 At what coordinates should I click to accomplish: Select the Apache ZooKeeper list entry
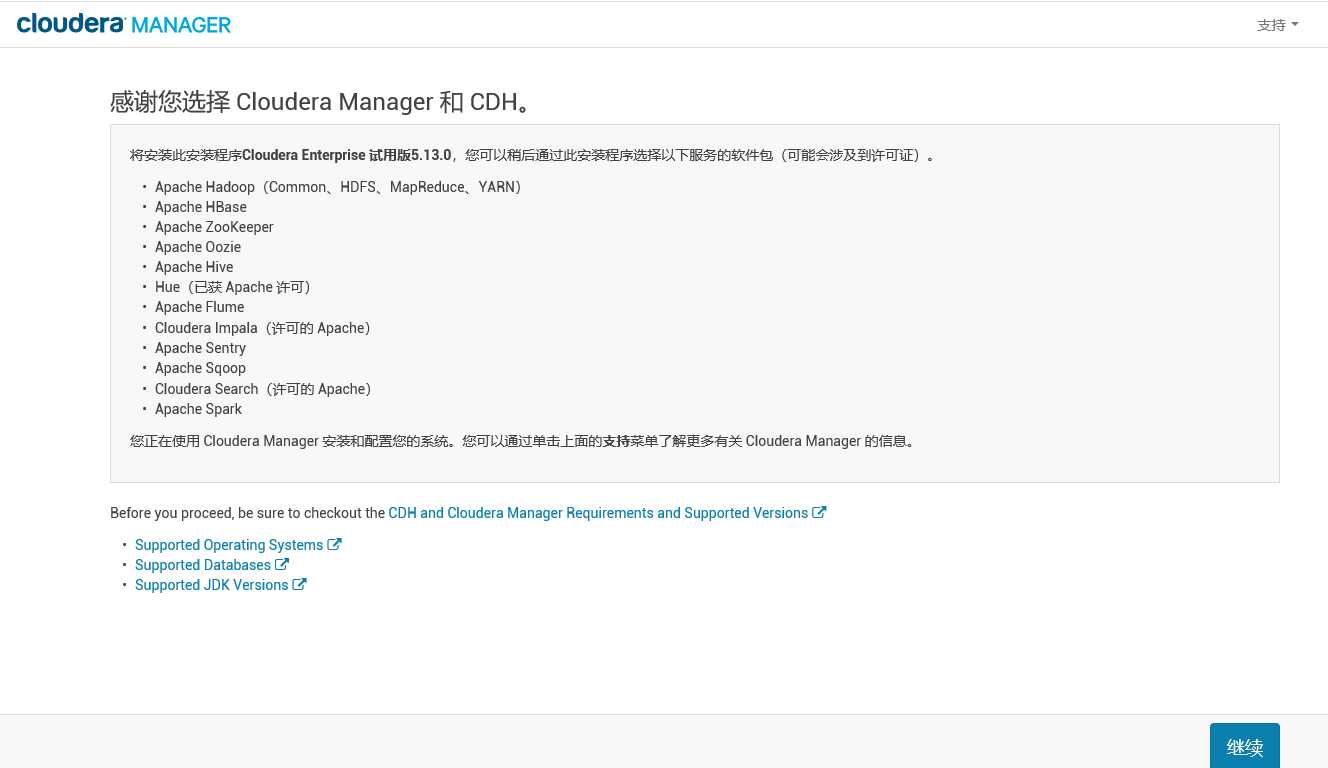point(214,227)
